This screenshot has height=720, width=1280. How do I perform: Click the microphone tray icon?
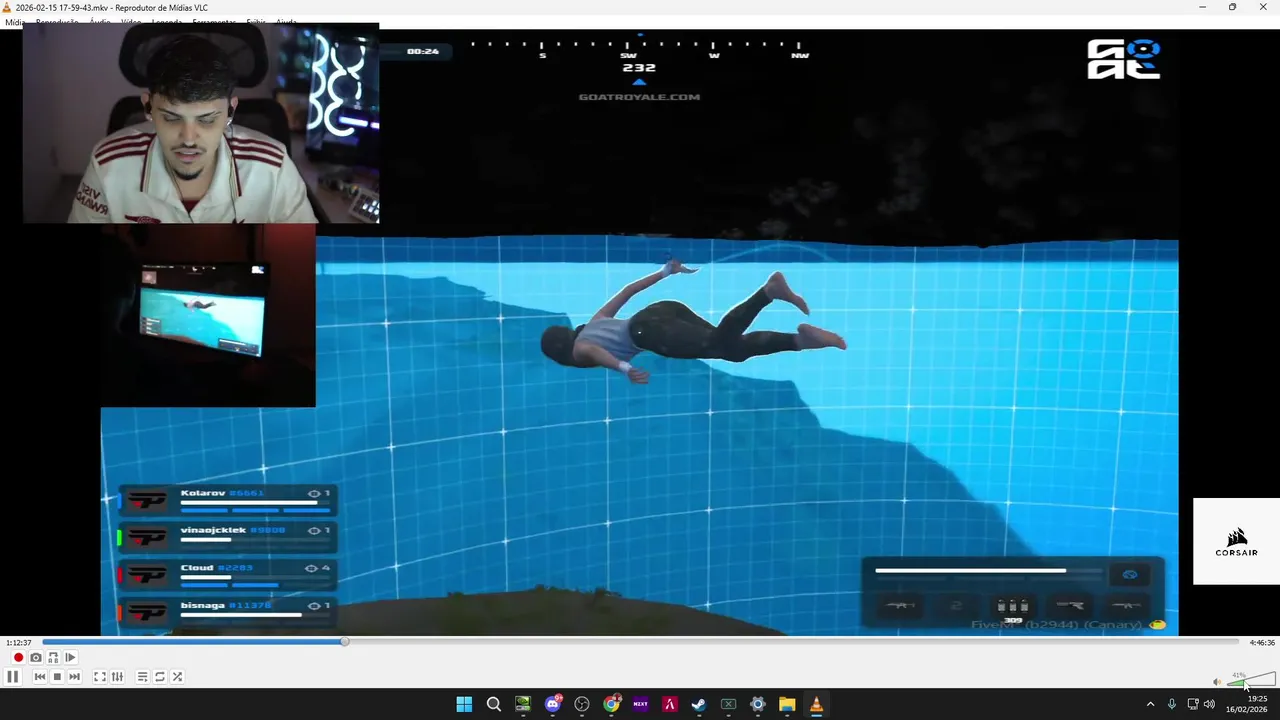tap(1171, 704)
